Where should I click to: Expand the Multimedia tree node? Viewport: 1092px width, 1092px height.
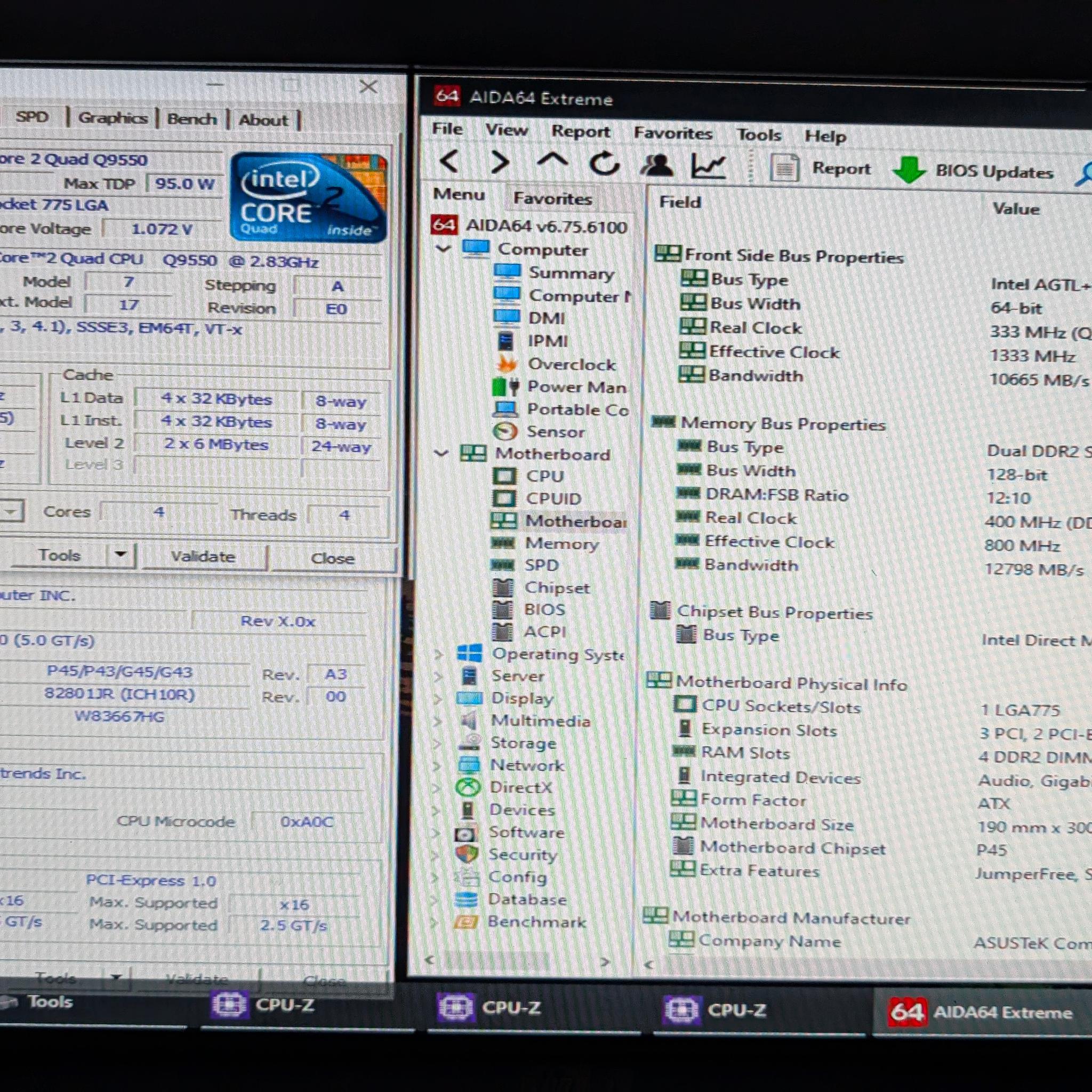(437, 721)
